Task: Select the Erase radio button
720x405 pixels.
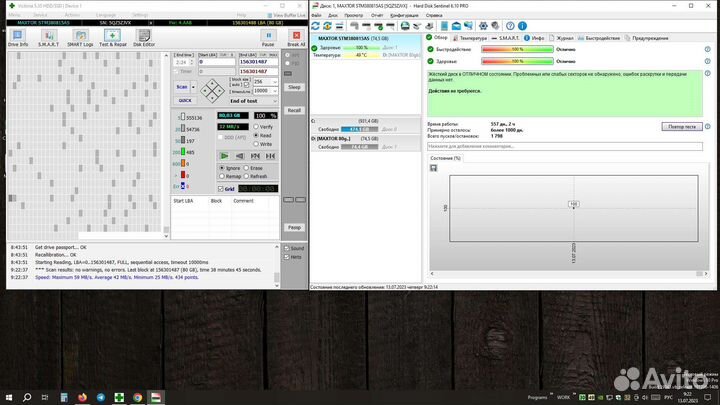Action: [x=247, y=168]
